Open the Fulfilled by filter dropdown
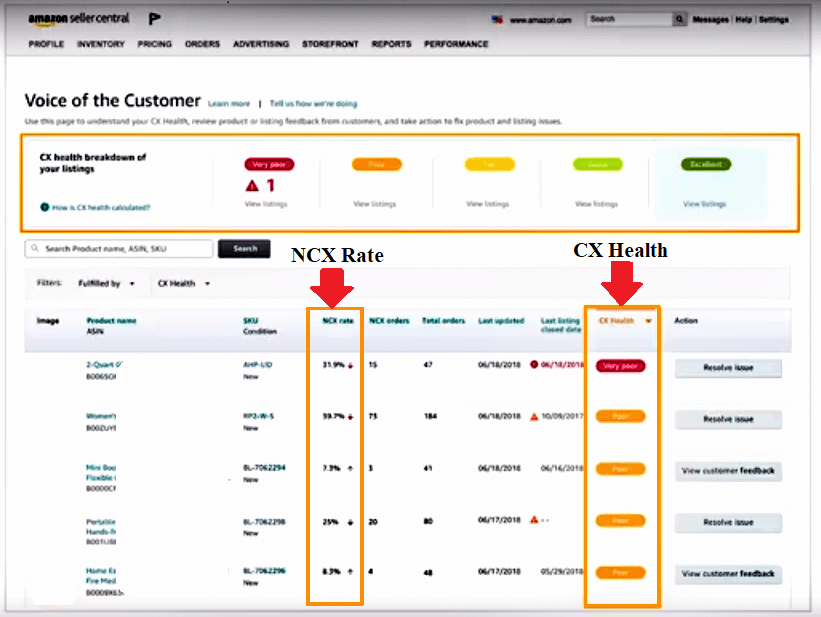 click(x=105, y=284)
